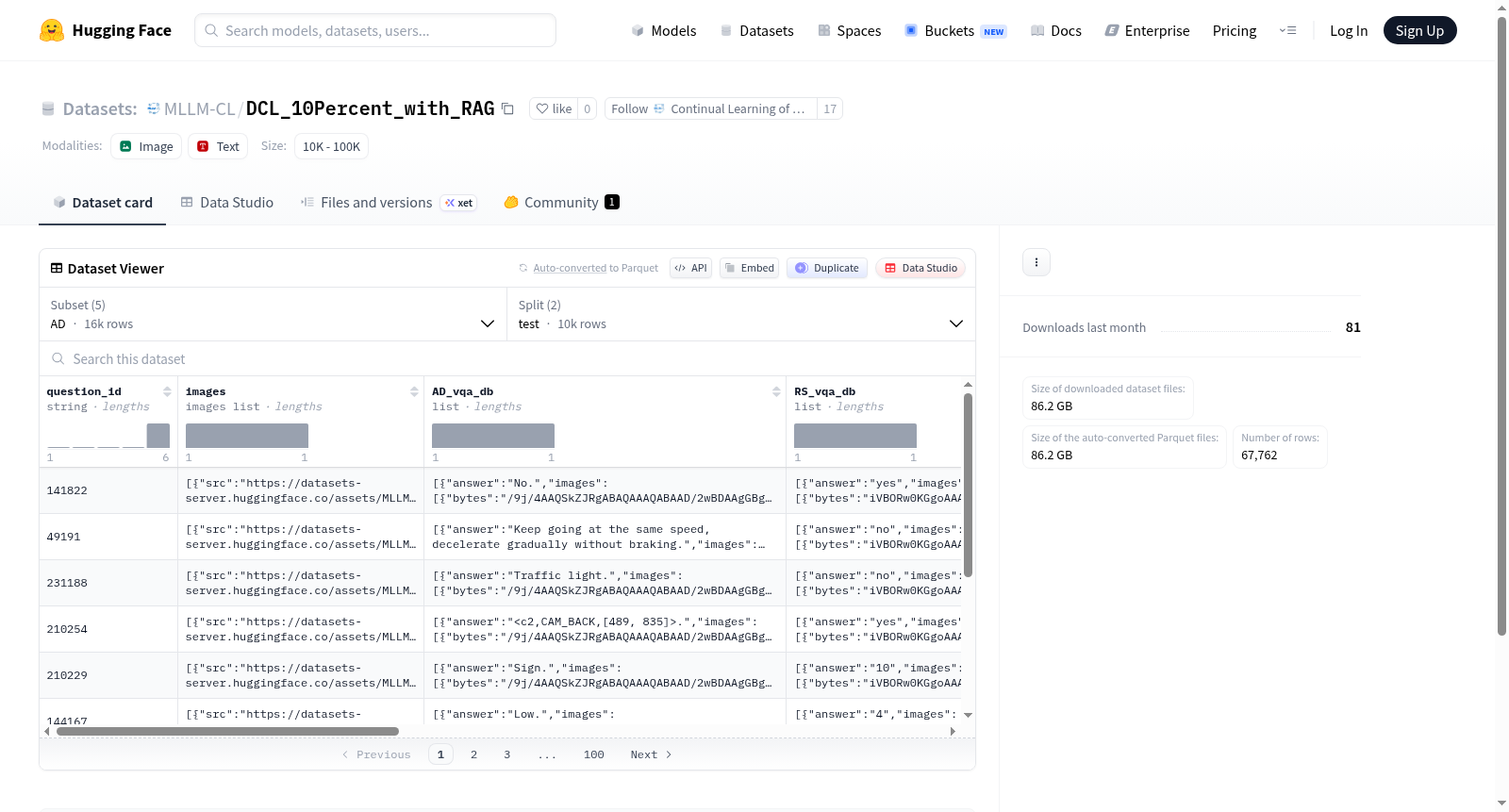Click the question_id cell 210254
This screenshot has width=1509, height=812.
(x=108, y=629)
